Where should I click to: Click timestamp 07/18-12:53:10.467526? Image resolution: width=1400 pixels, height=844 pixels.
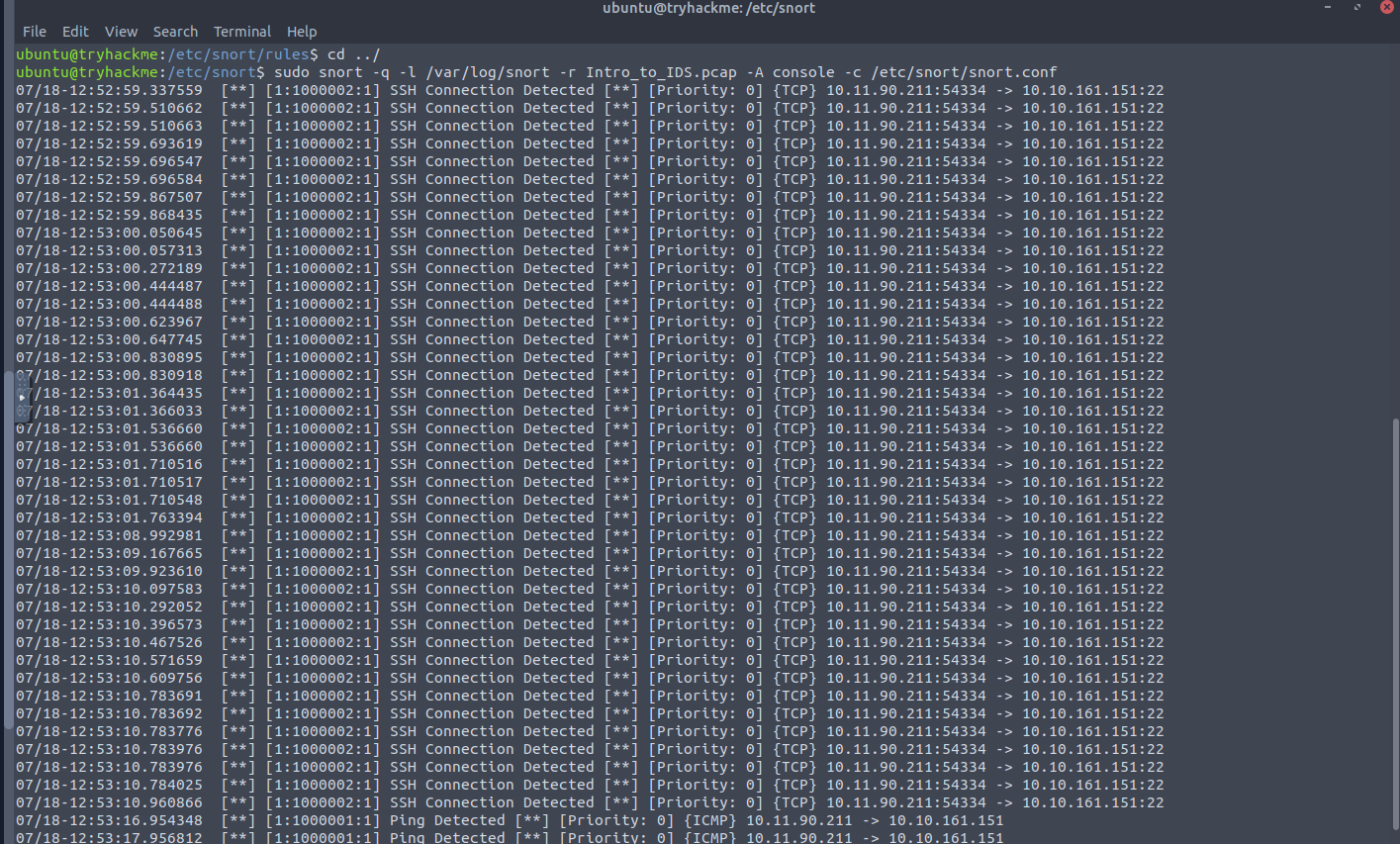coord(109,642)
